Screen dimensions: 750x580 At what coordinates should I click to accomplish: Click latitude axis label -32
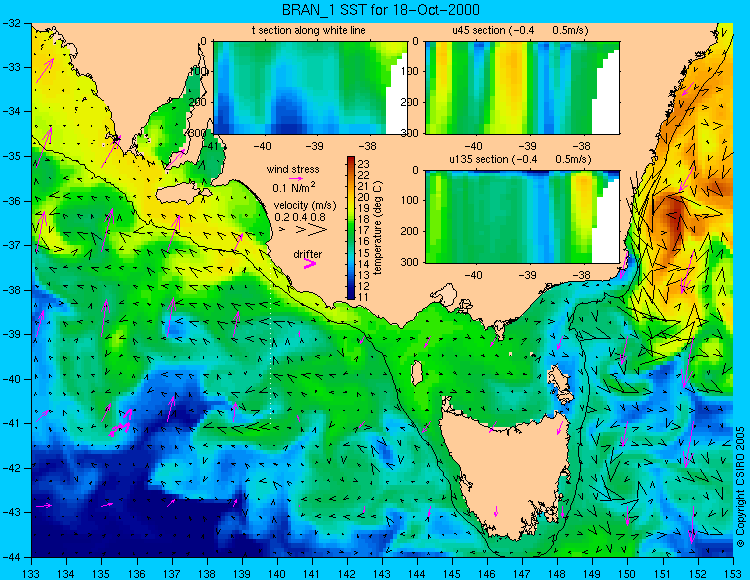point(12,22)
